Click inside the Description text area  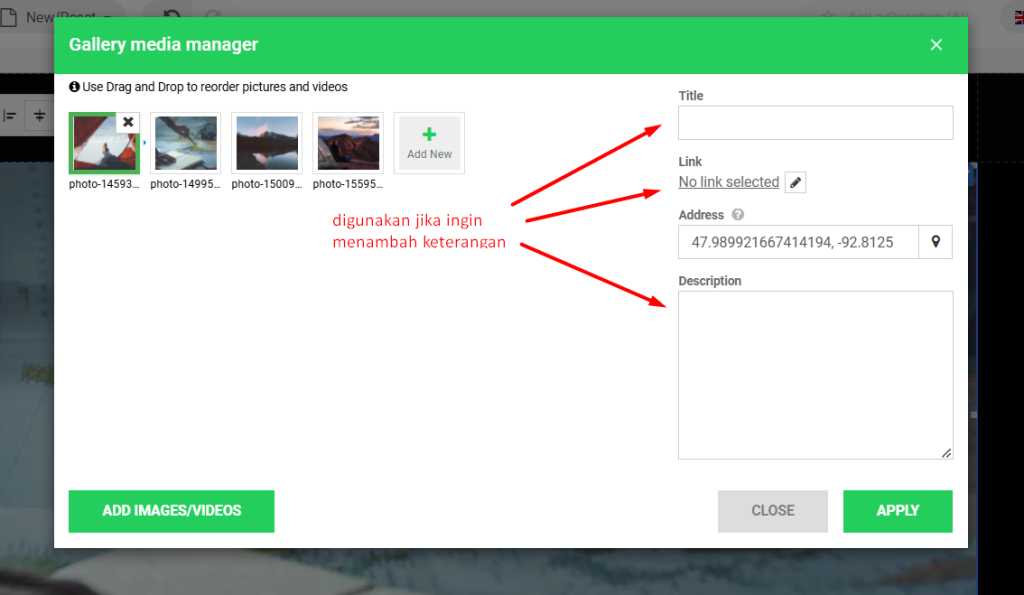click(815, 375)
